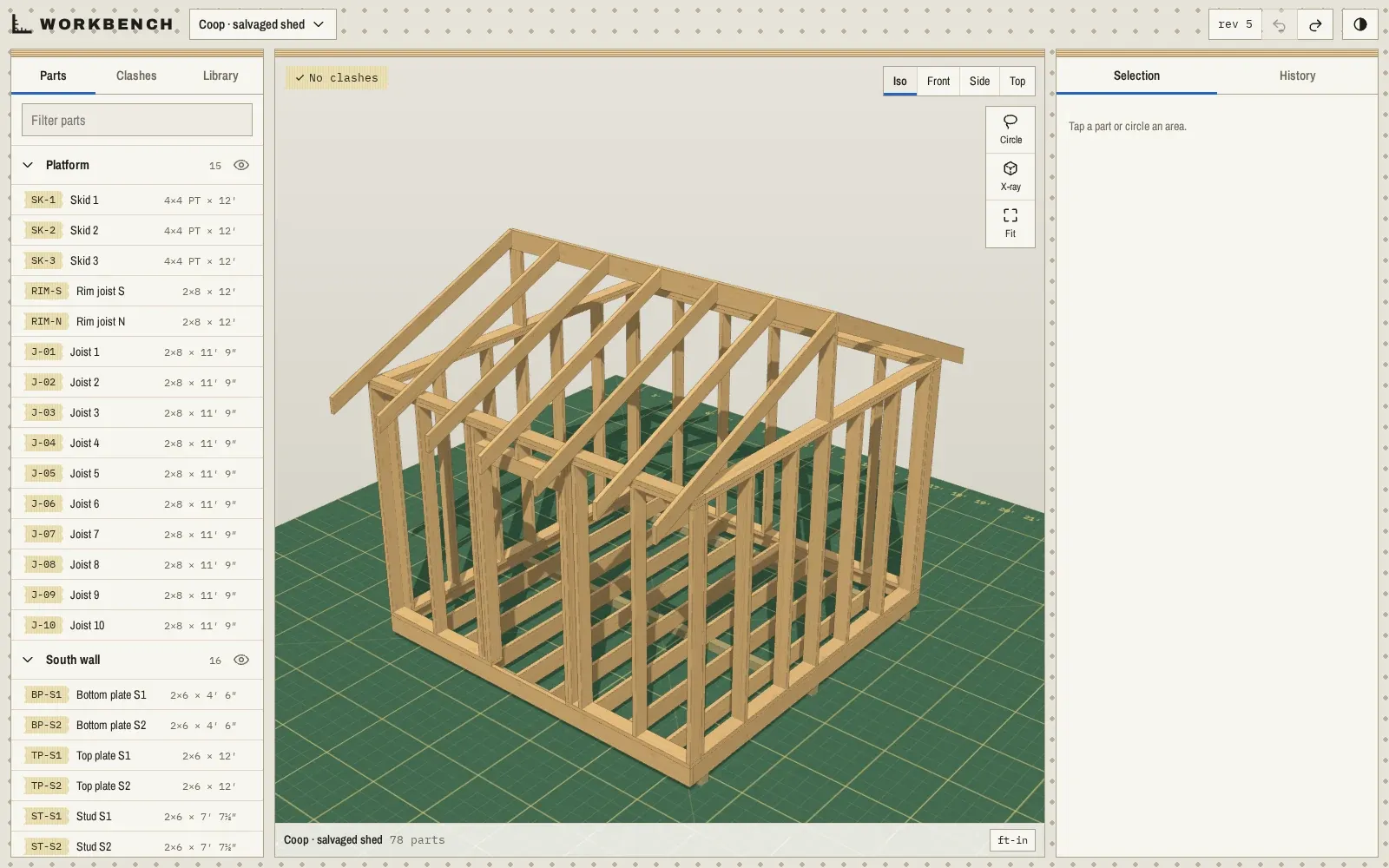Collapse the South wall group
Screen dimensions: 1389x868
coord(28,660)
